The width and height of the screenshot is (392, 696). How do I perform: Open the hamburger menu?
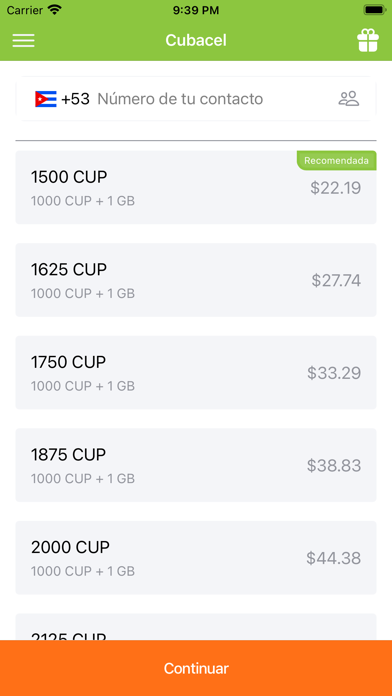23,40
